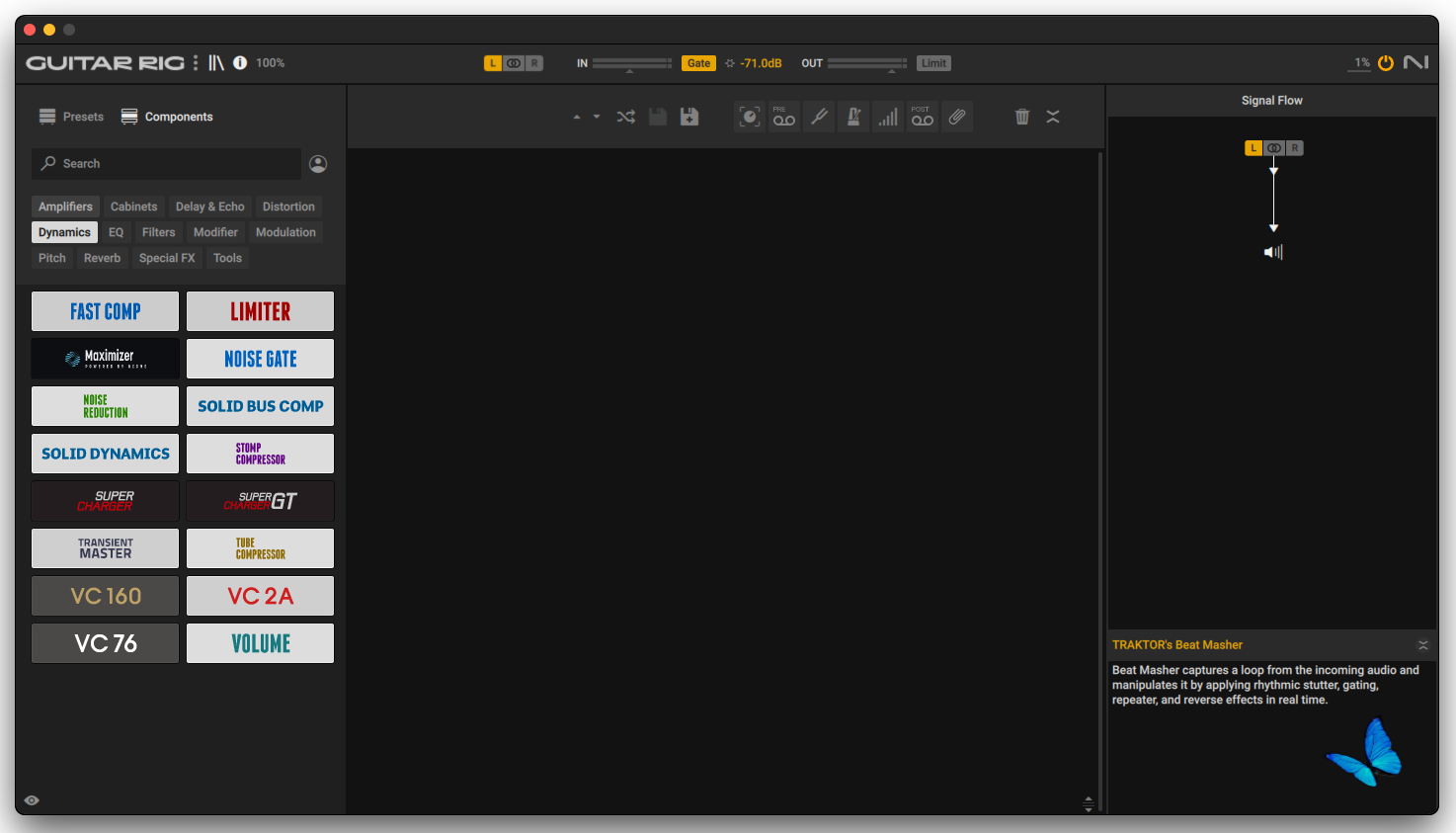Toggle the PRE tape deck icon
This screenshot has width=1456, height=833.
tap(784, 117)
